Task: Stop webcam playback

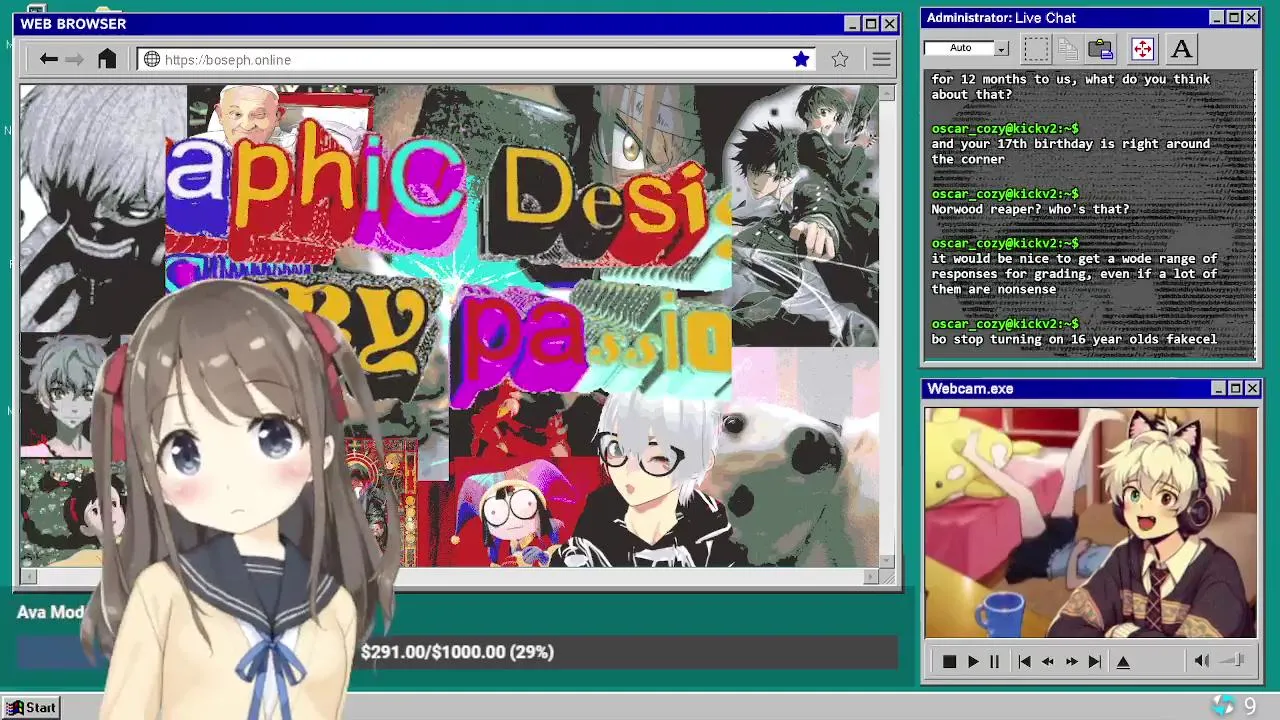Action: [949, 661]
